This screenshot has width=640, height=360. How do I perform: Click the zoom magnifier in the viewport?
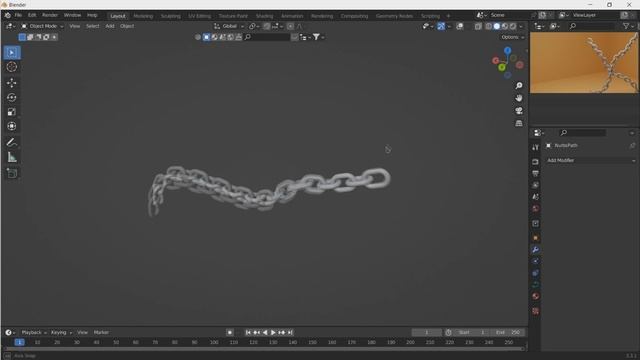click(519, 86)
